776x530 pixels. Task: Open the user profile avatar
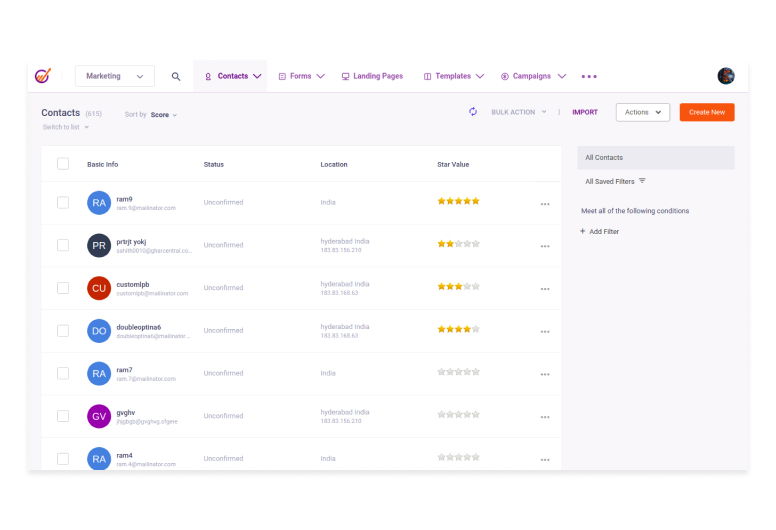click(x=726, y=76)
